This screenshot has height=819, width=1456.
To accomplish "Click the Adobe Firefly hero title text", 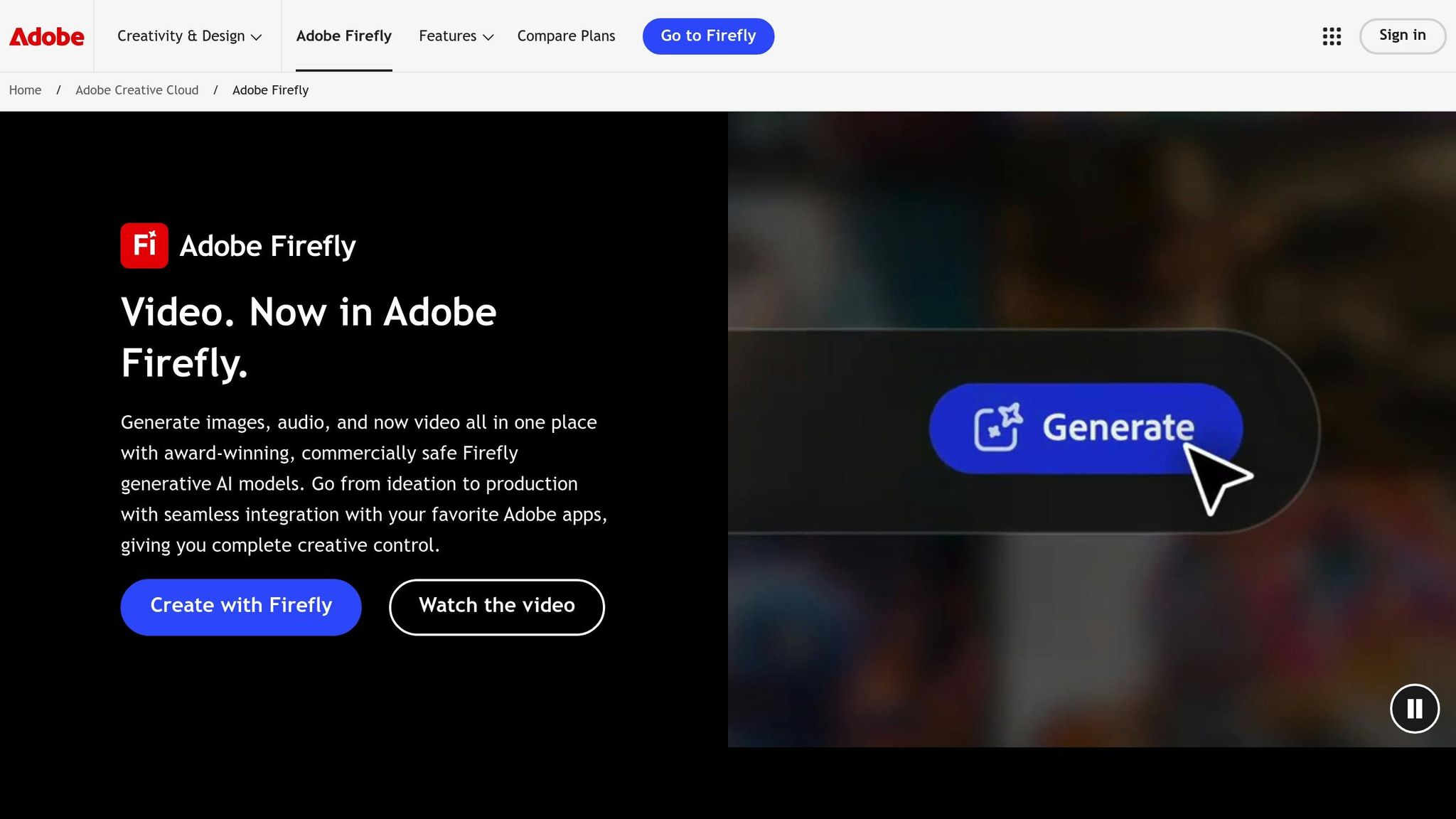I will pyautogui.click(x=267, y=246).
